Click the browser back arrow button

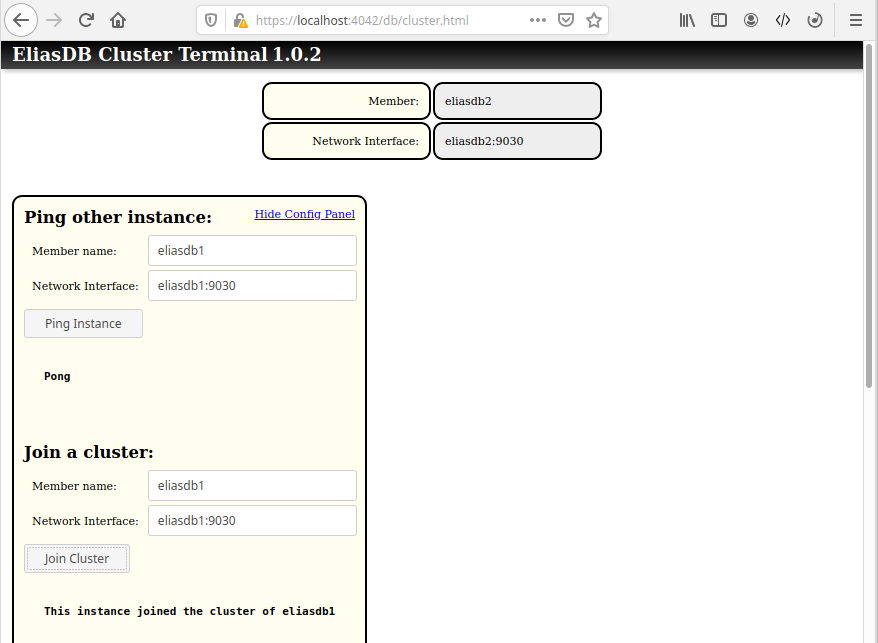22,20
